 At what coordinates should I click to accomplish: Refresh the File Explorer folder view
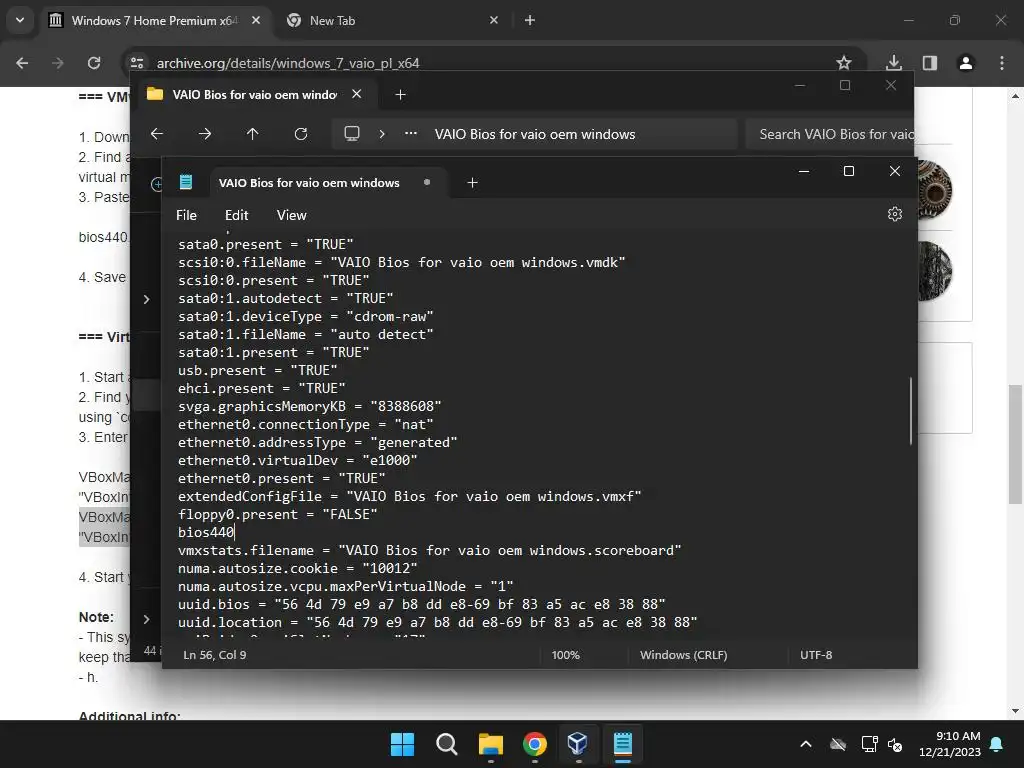pyautogui.click(x=301, y=134)
